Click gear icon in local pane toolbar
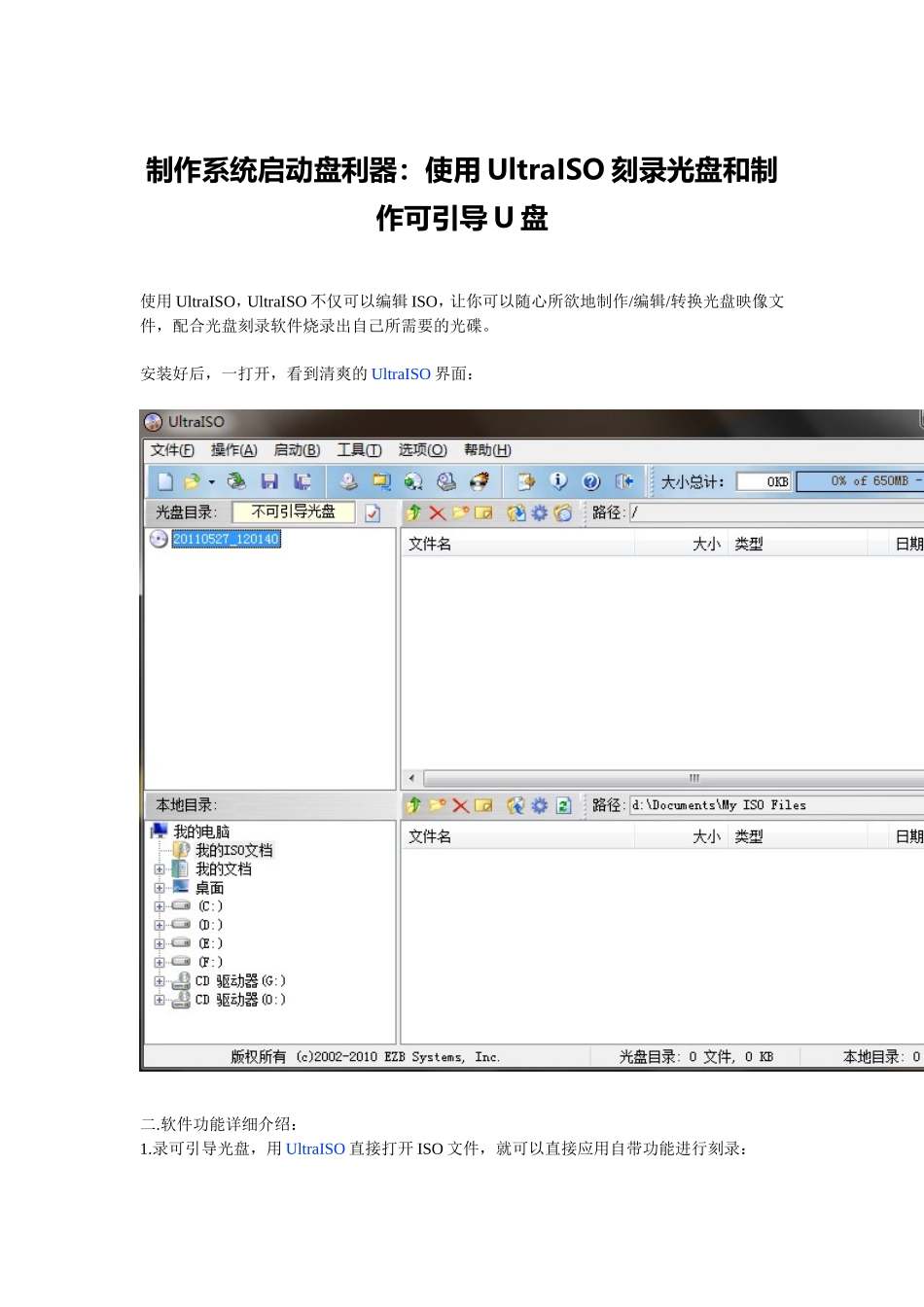The image size is (924, 1307). (x=540, y=805)
